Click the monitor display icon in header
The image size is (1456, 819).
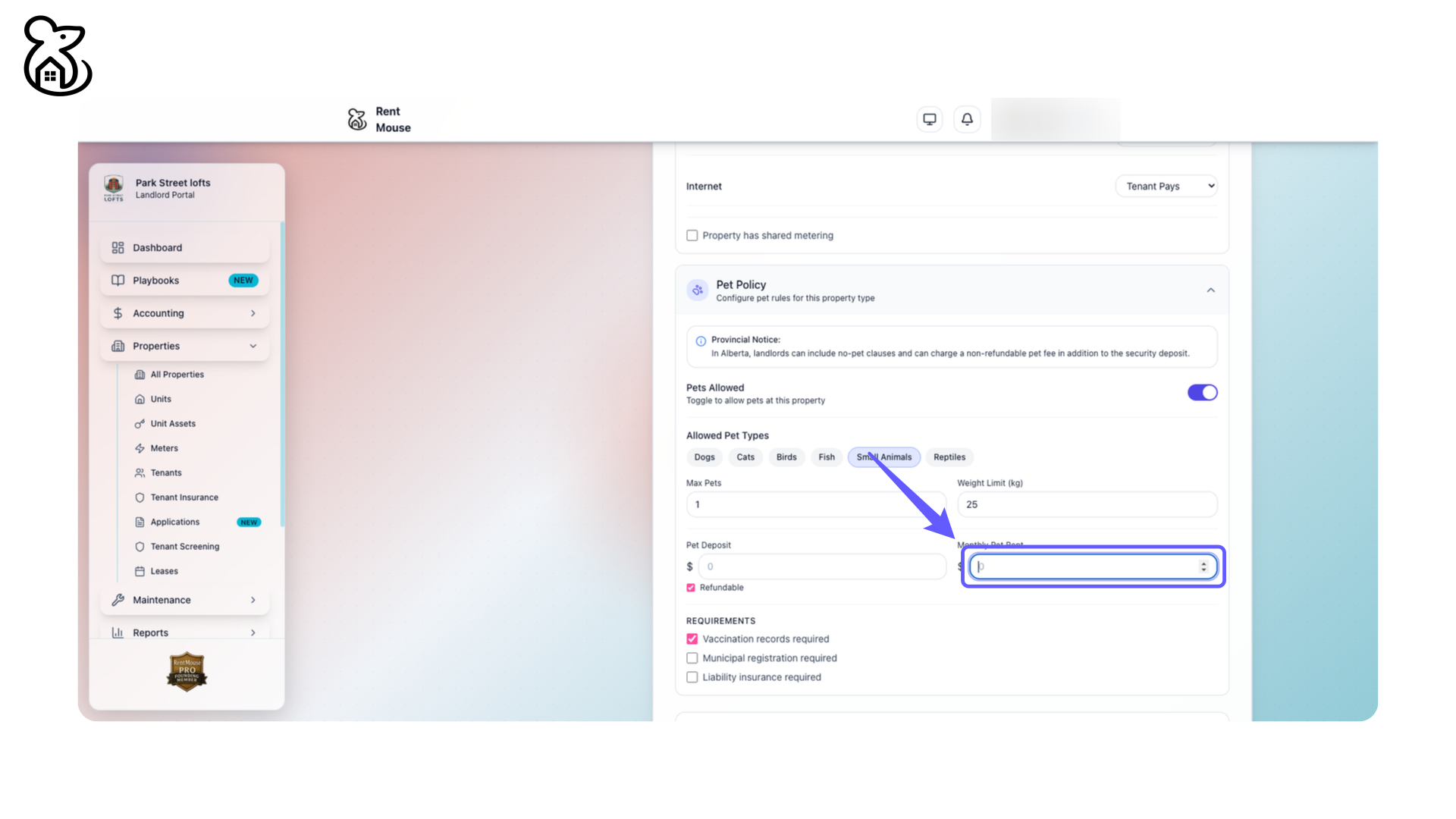click(x=929, y=119)
